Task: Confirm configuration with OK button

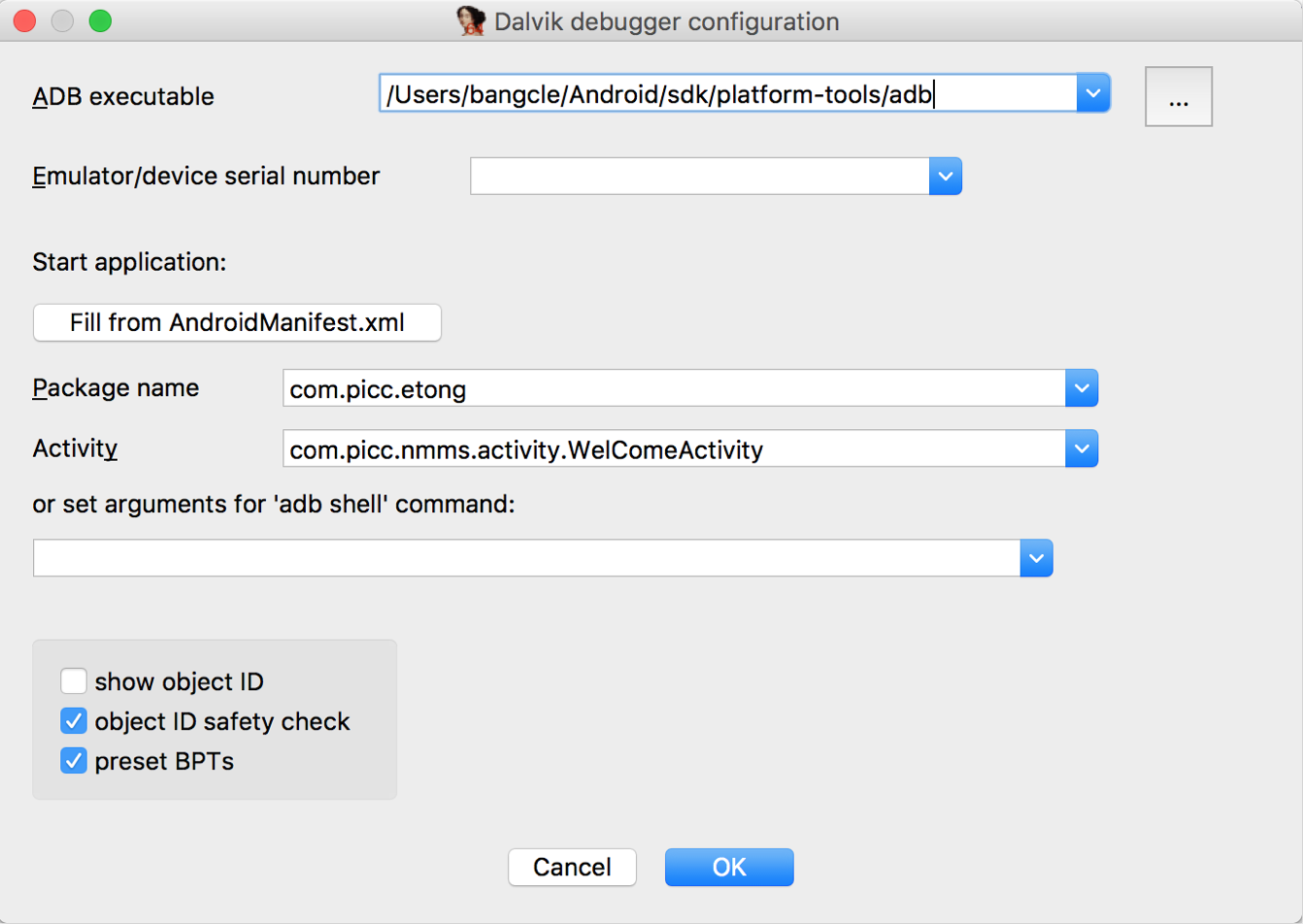Action: pos(729,867)
